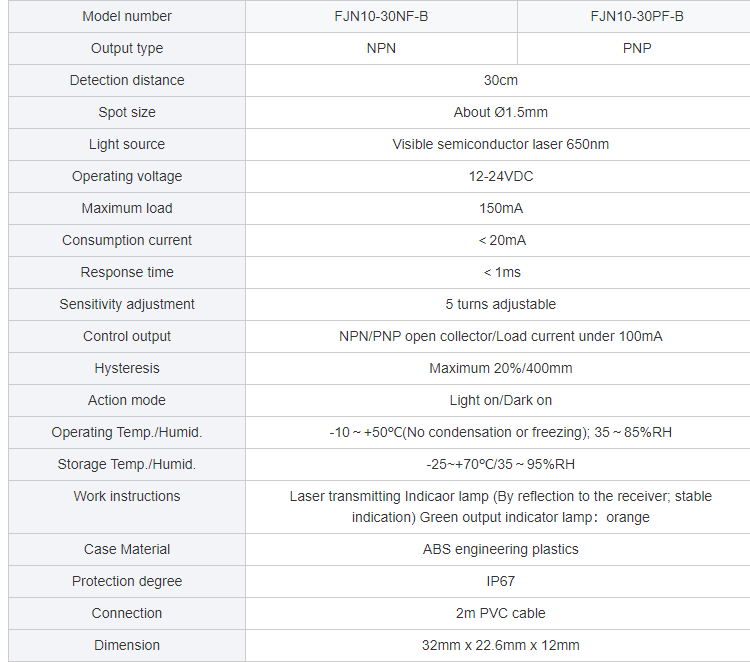
Task: Select the NPN output type cell
Action: (381, 48)
